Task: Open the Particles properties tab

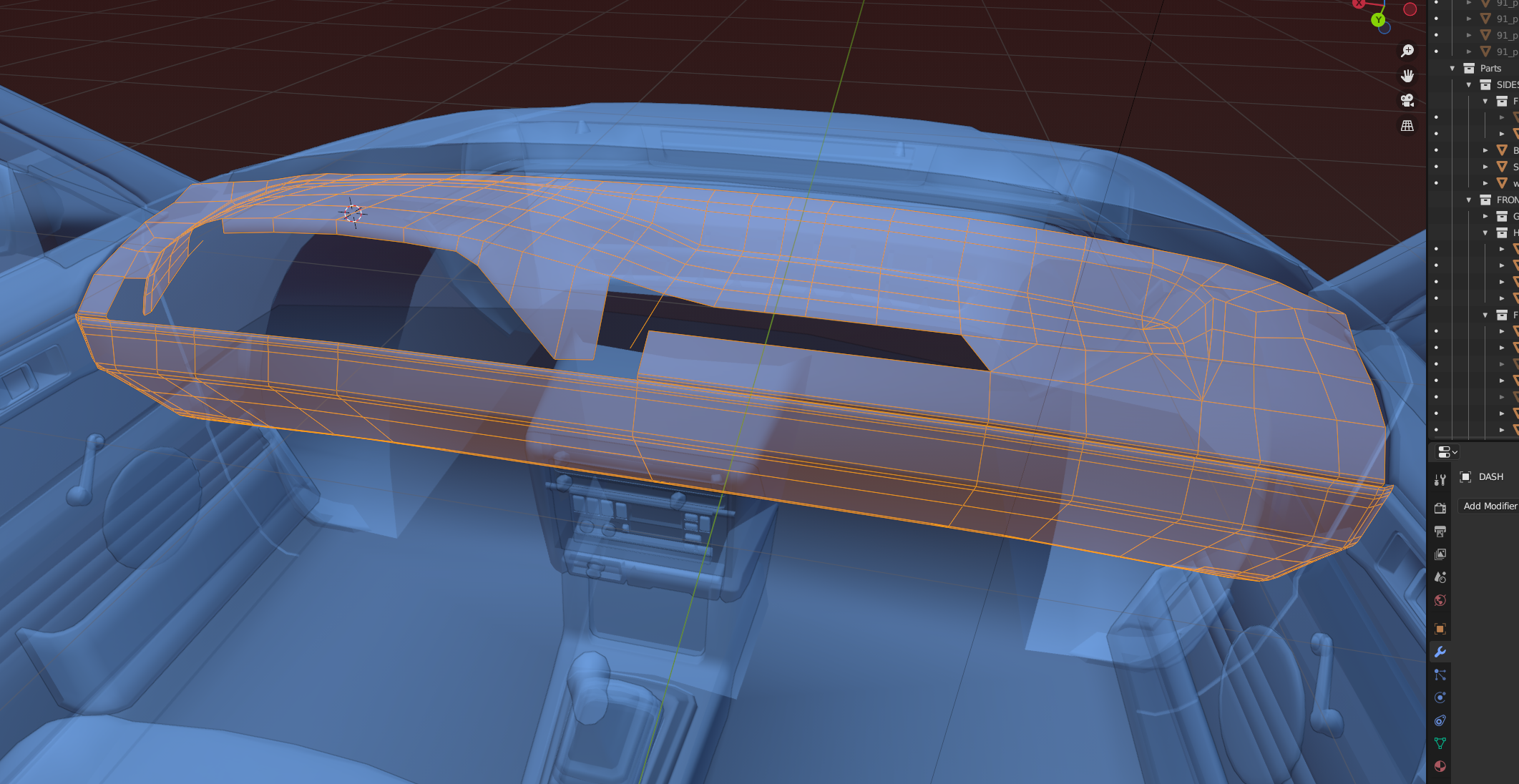Action: click(1440, 675)
